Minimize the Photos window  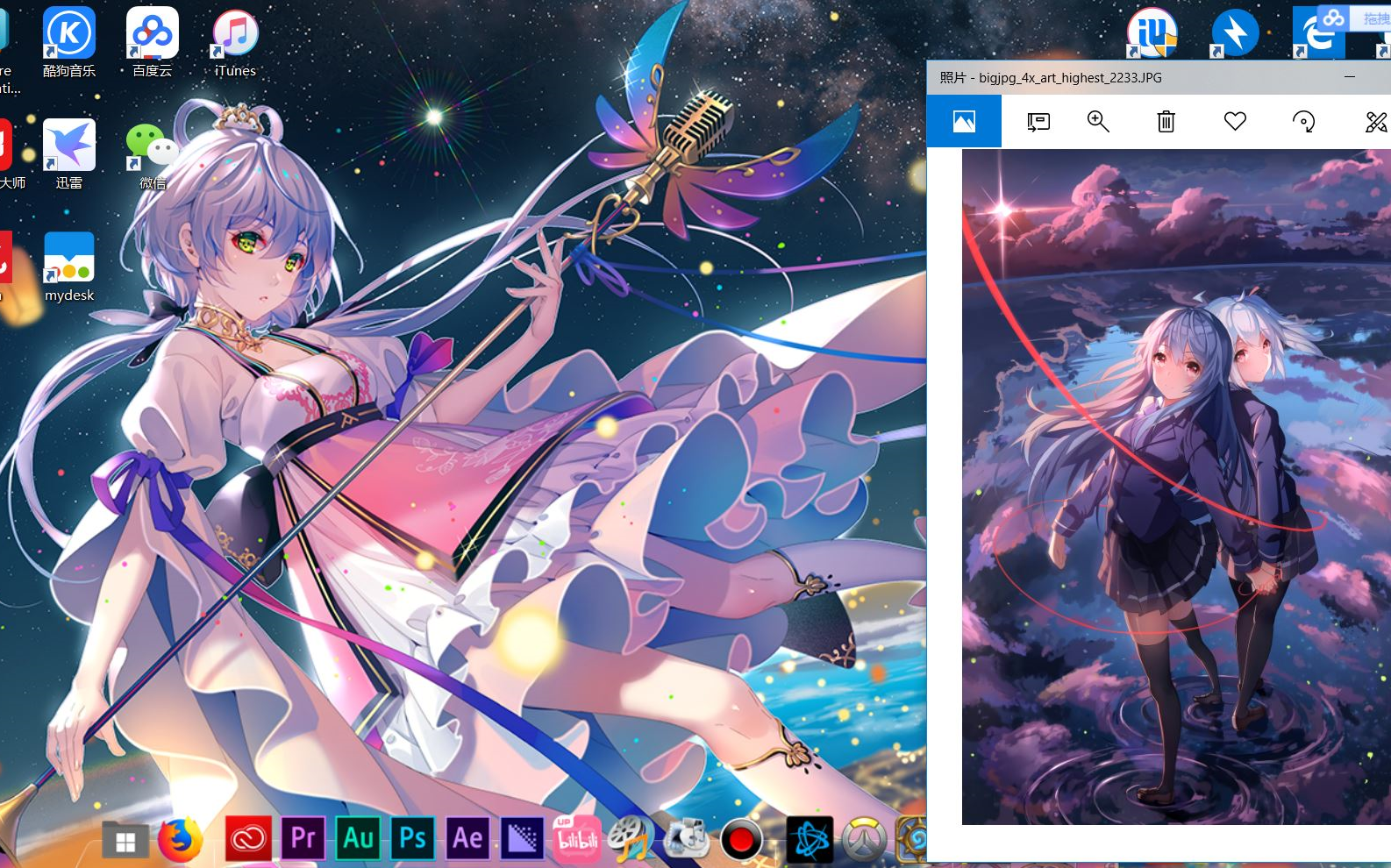point(1350,77)
